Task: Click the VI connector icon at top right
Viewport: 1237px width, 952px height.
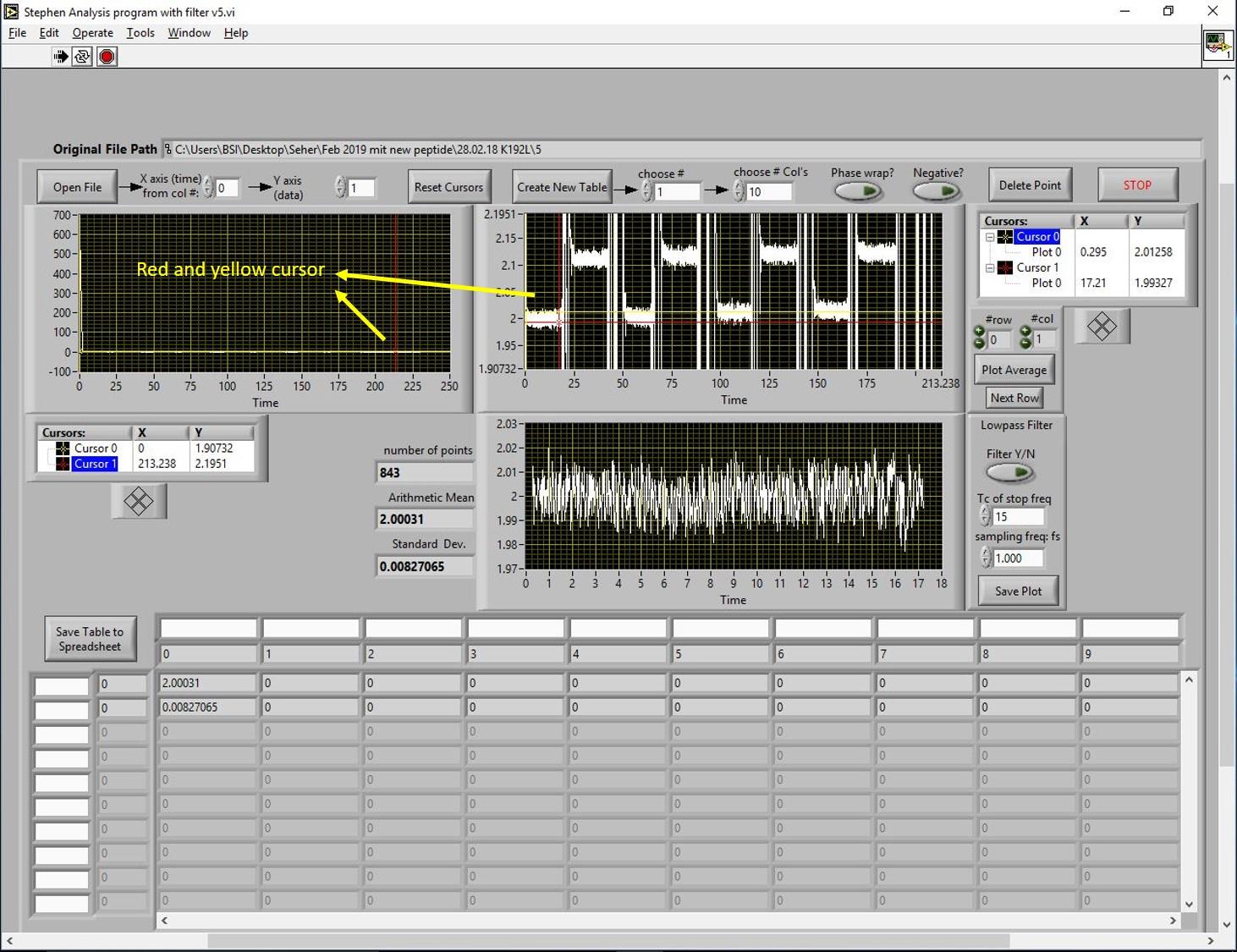Action: pyautogui.click(x=1218, y=45)
